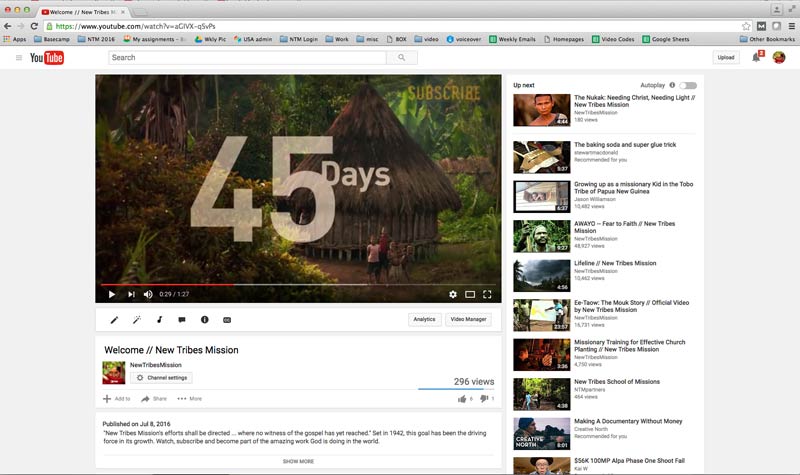Open the Basecamp bookmark folder
The image size is (800, 475).
click(x=52, y=39)
